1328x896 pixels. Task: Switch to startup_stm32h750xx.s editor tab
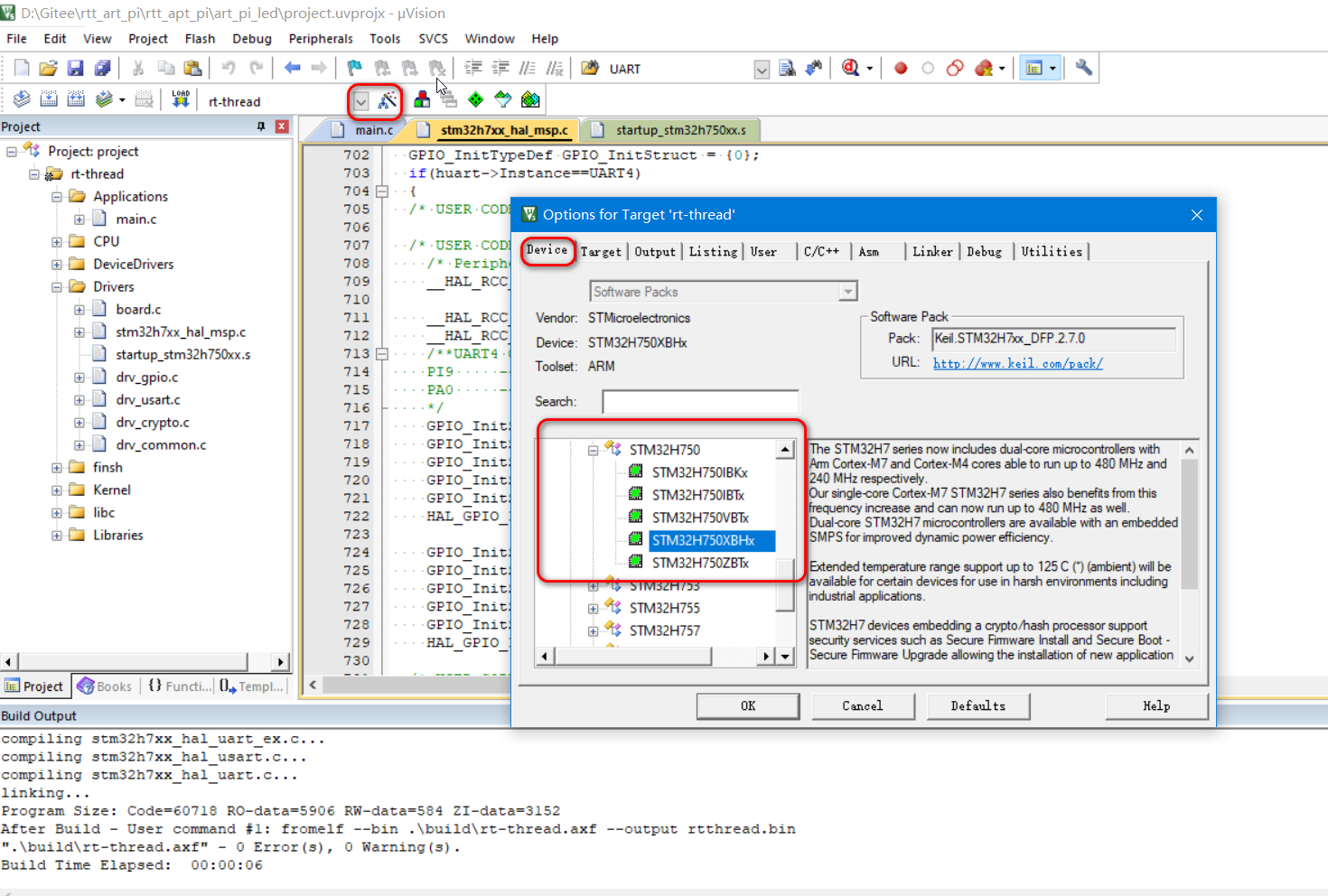pyautogui.click(x=670, y=130)
